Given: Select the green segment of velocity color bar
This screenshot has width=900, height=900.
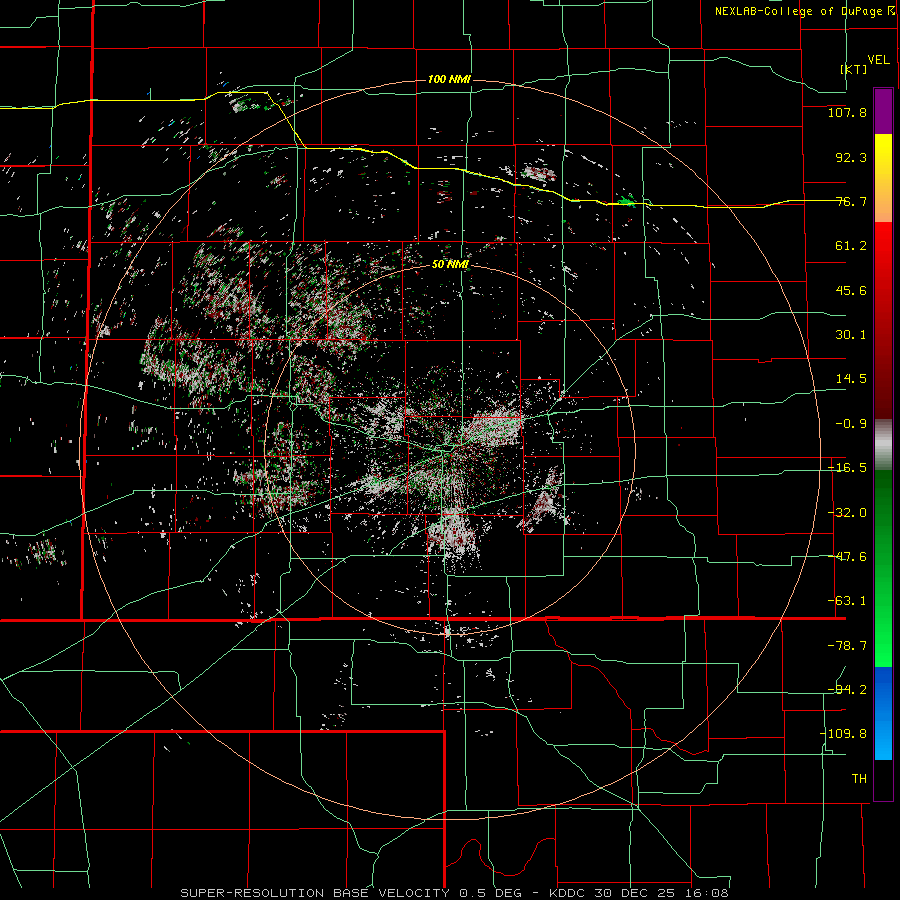Looking at the screenshot, I should (x=883, y=568).
